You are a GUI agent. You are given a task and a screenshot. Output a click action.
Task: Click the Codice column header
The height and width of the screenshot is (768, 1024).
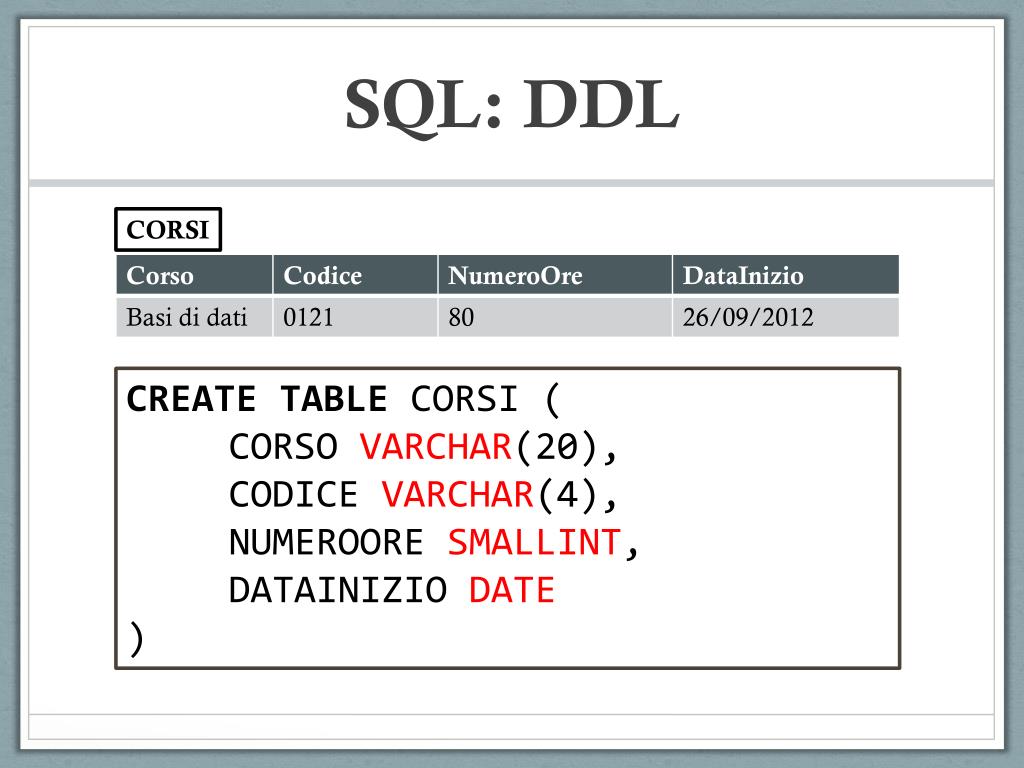click(x=355, y=275)
